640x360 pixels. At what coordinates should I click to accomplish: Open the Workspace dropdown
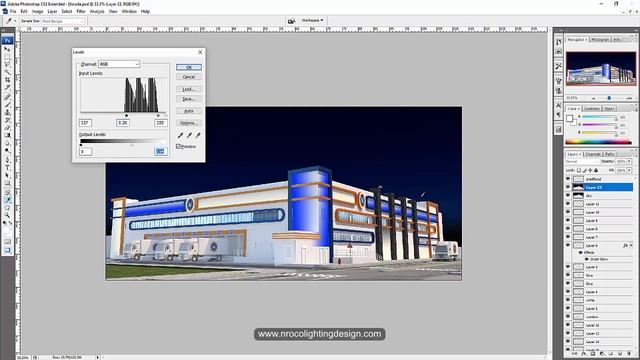click(313, 20)
